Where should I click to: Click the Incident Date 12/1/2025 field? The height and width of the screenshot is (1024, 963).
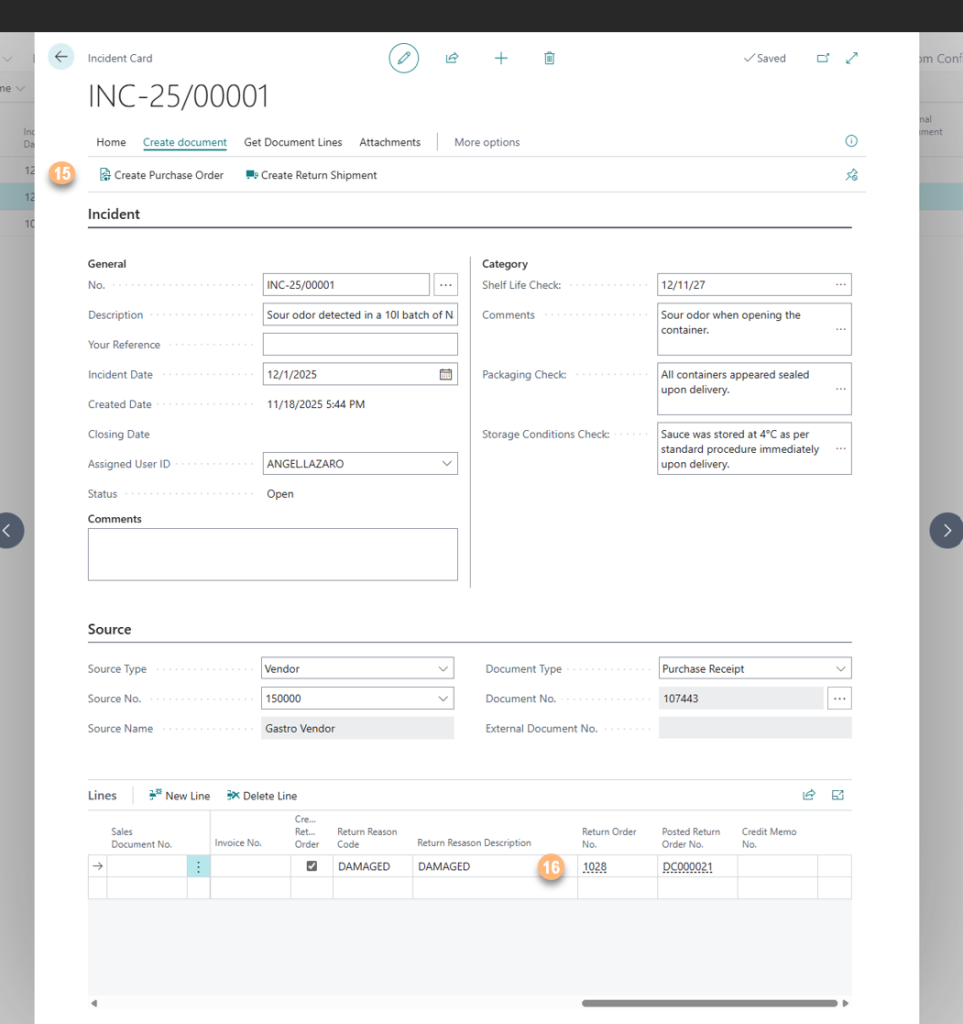pos(360,374)
